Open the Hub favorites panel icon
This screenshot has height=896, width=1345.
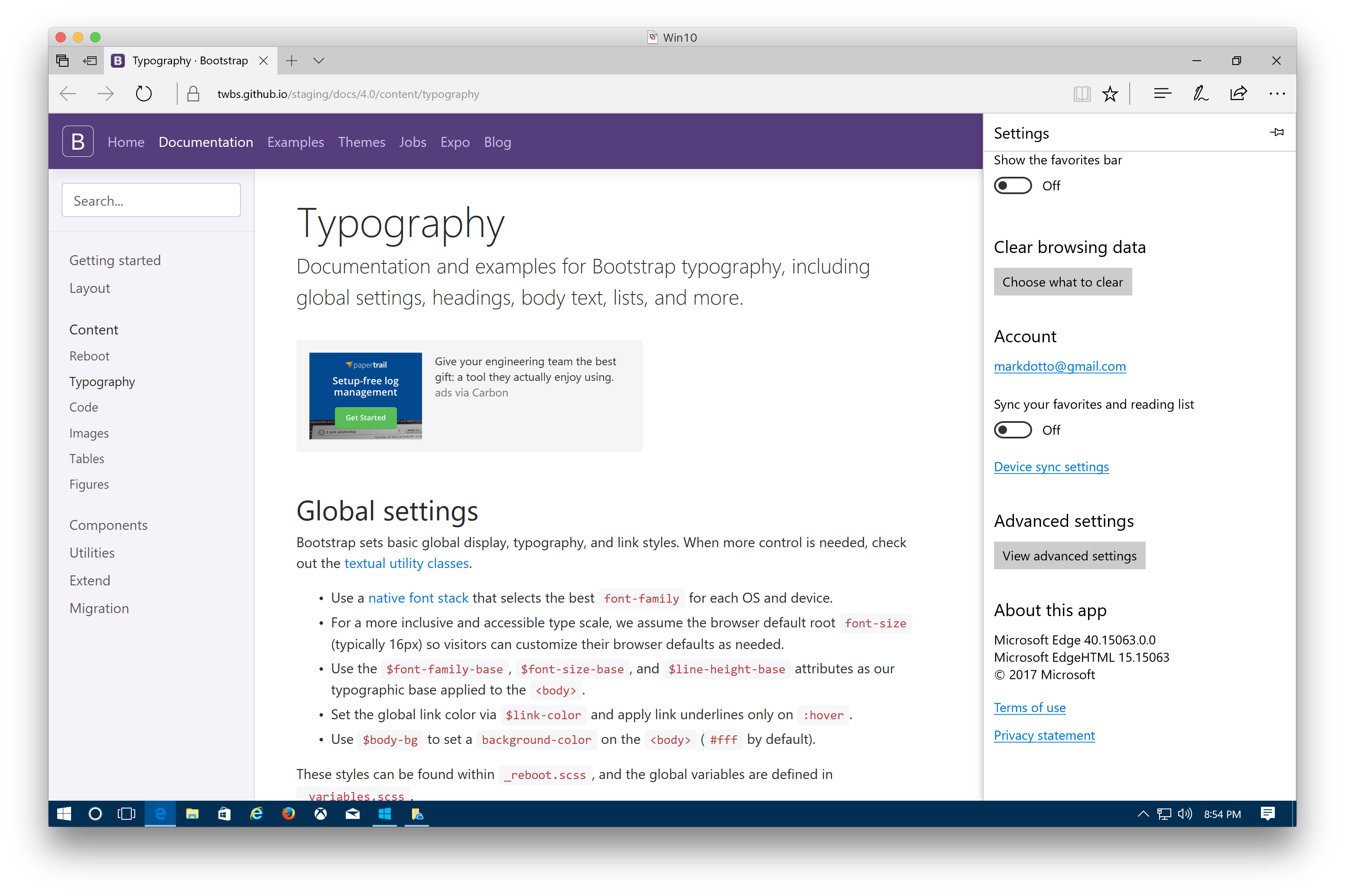pyautogui.click(x=1162, y=94)
